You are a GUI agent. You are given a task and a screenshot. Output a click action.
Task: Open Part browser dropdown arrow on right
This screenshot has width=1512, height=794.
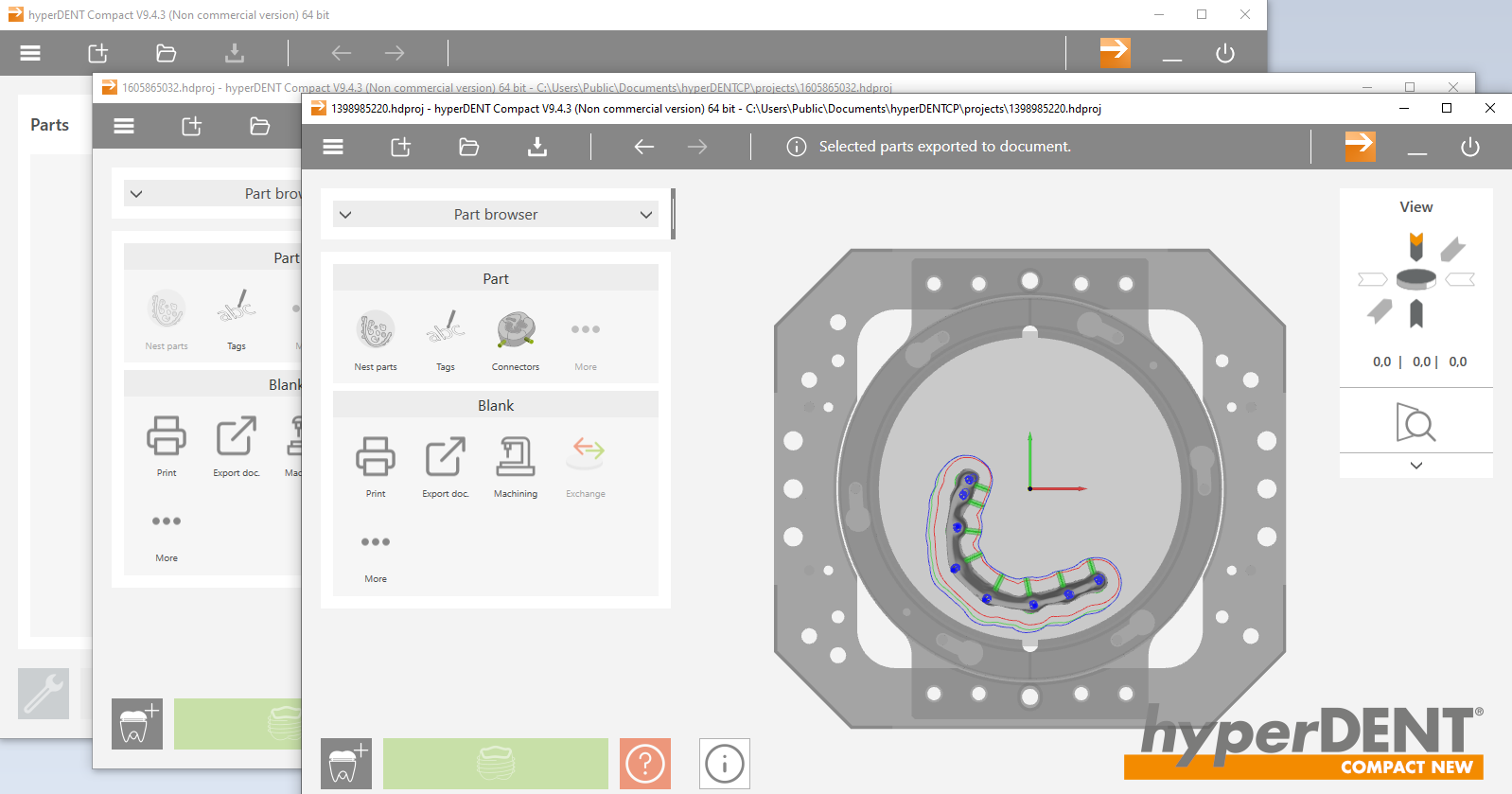click(646, 215)
